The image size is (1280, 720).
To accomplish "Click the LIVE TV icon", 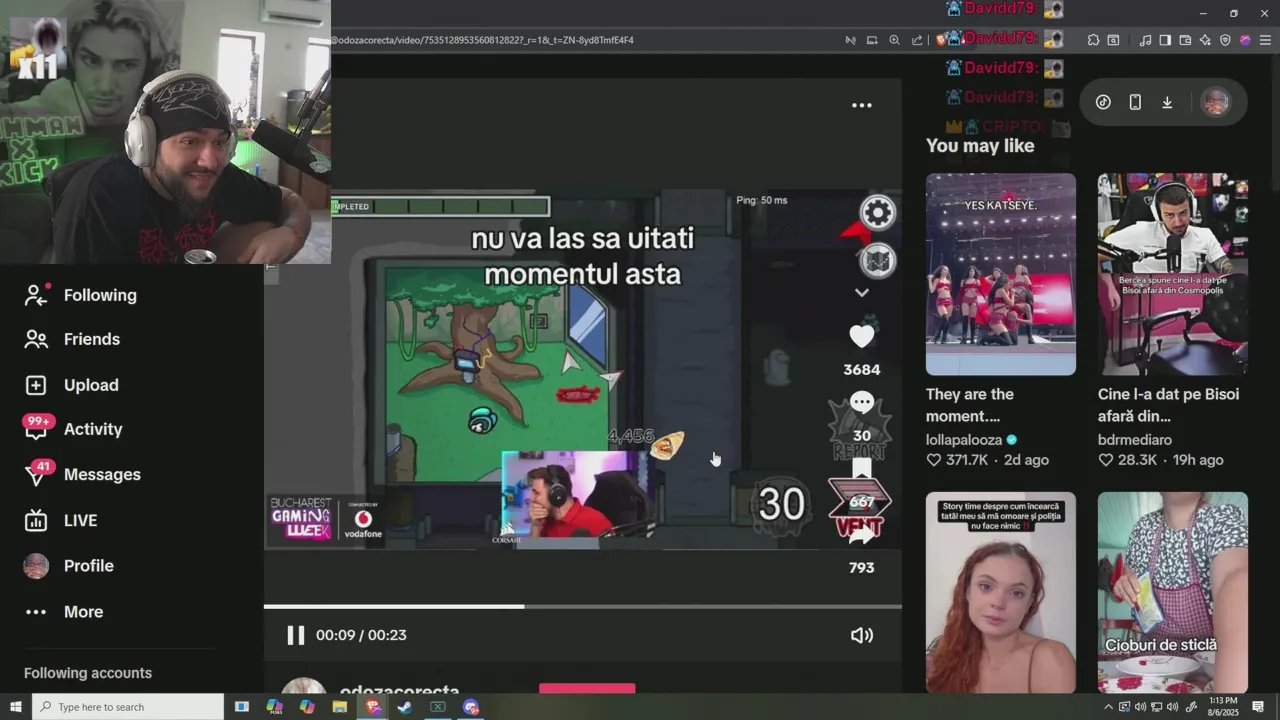I will tap(36, 520).
